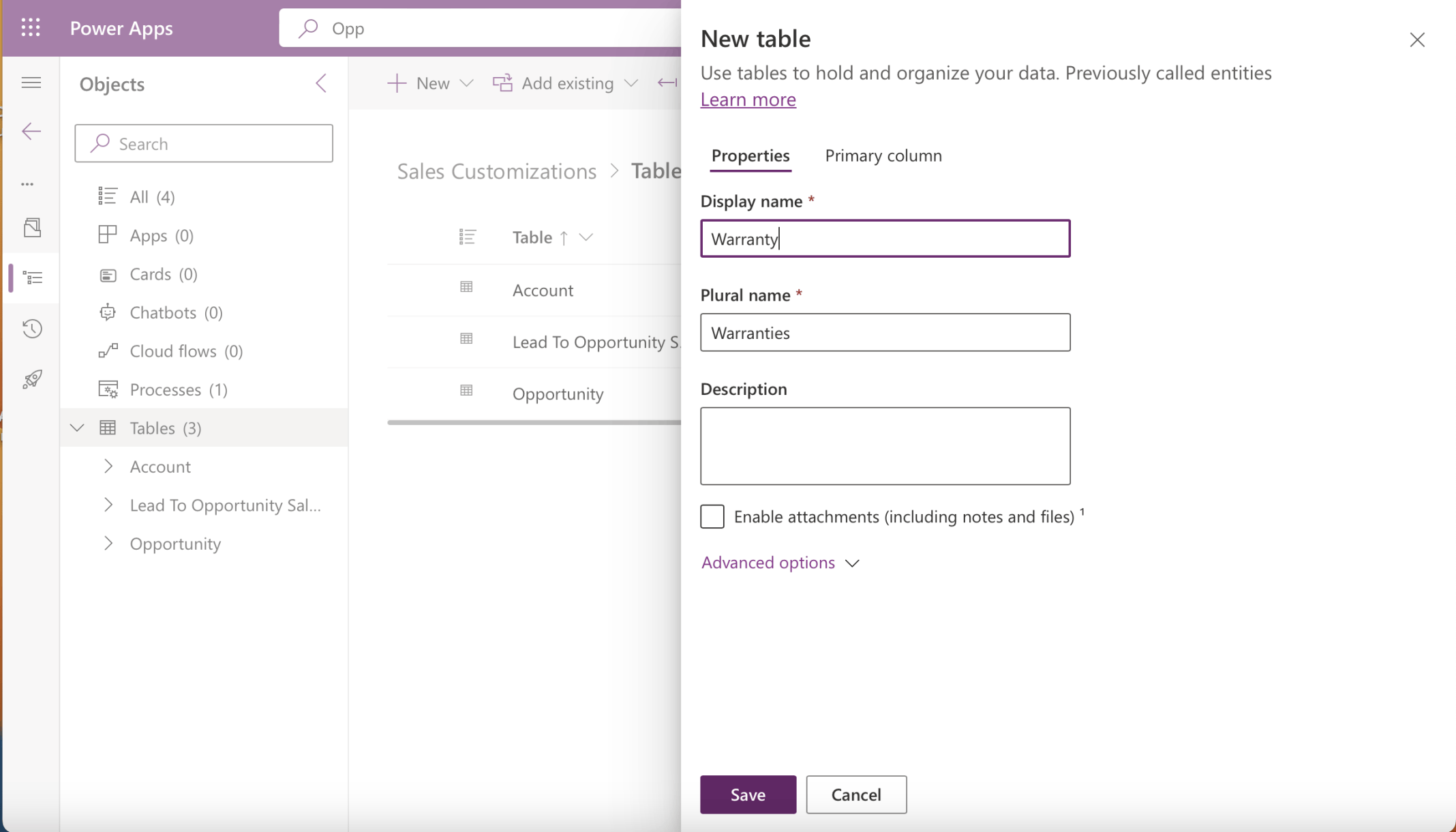Open the app launcher waffle icon

click(31, 28)
